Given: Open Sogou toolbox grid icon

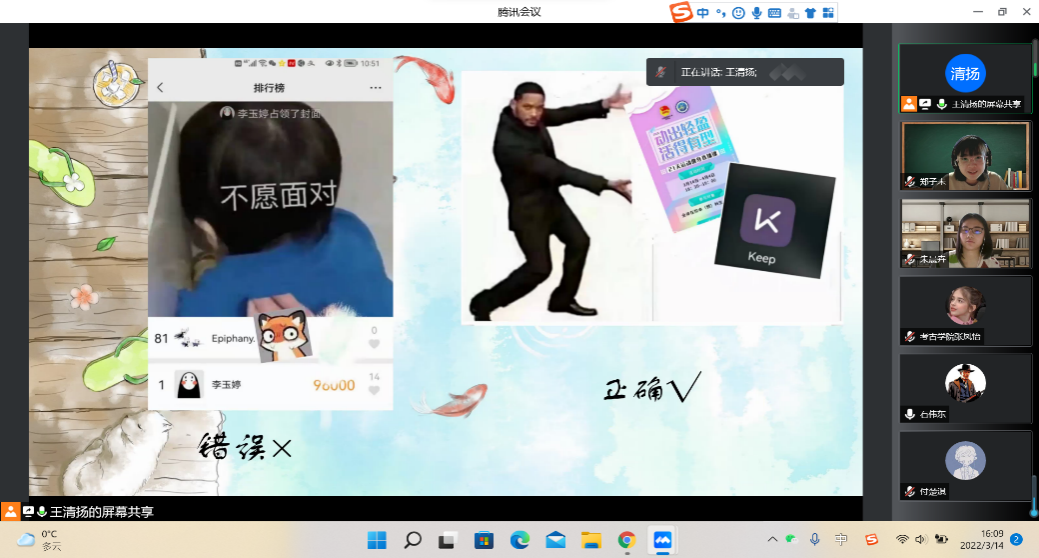Looking at the screenshot, I should (827, 13).
